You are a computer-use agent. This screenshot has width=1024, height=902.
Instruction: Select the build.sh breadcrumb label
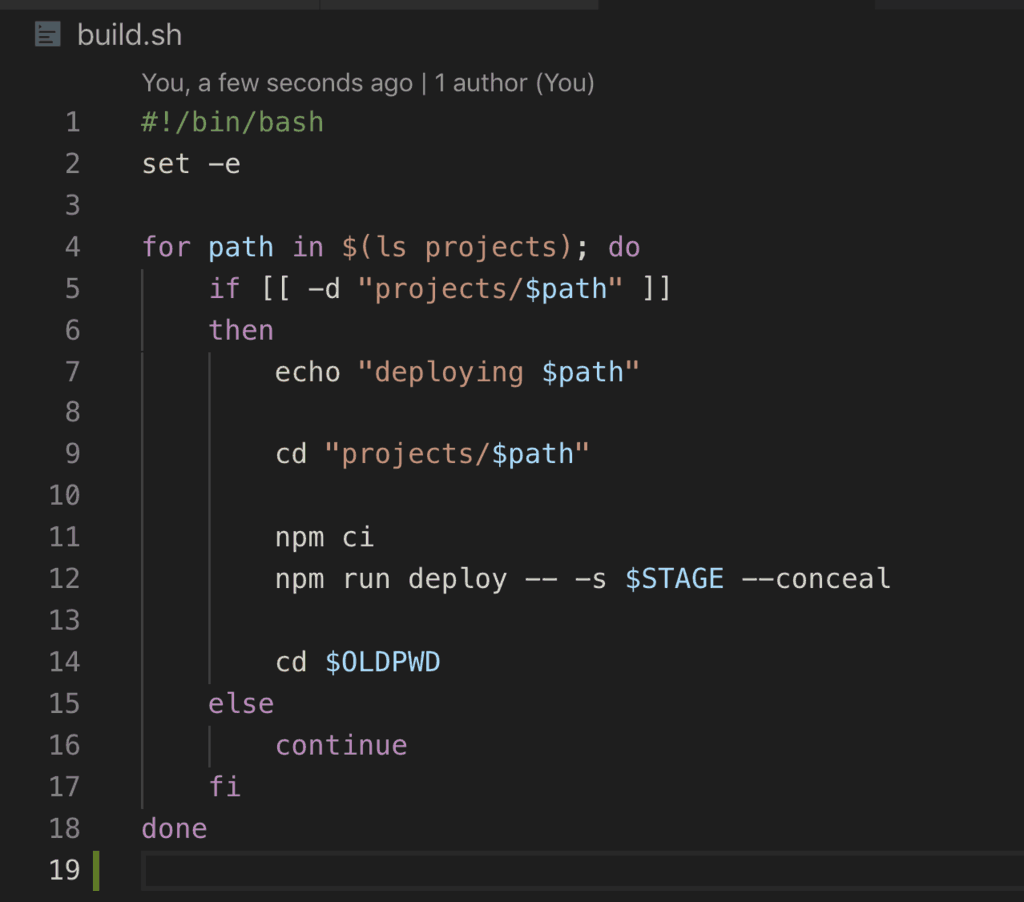pos(129,35)
